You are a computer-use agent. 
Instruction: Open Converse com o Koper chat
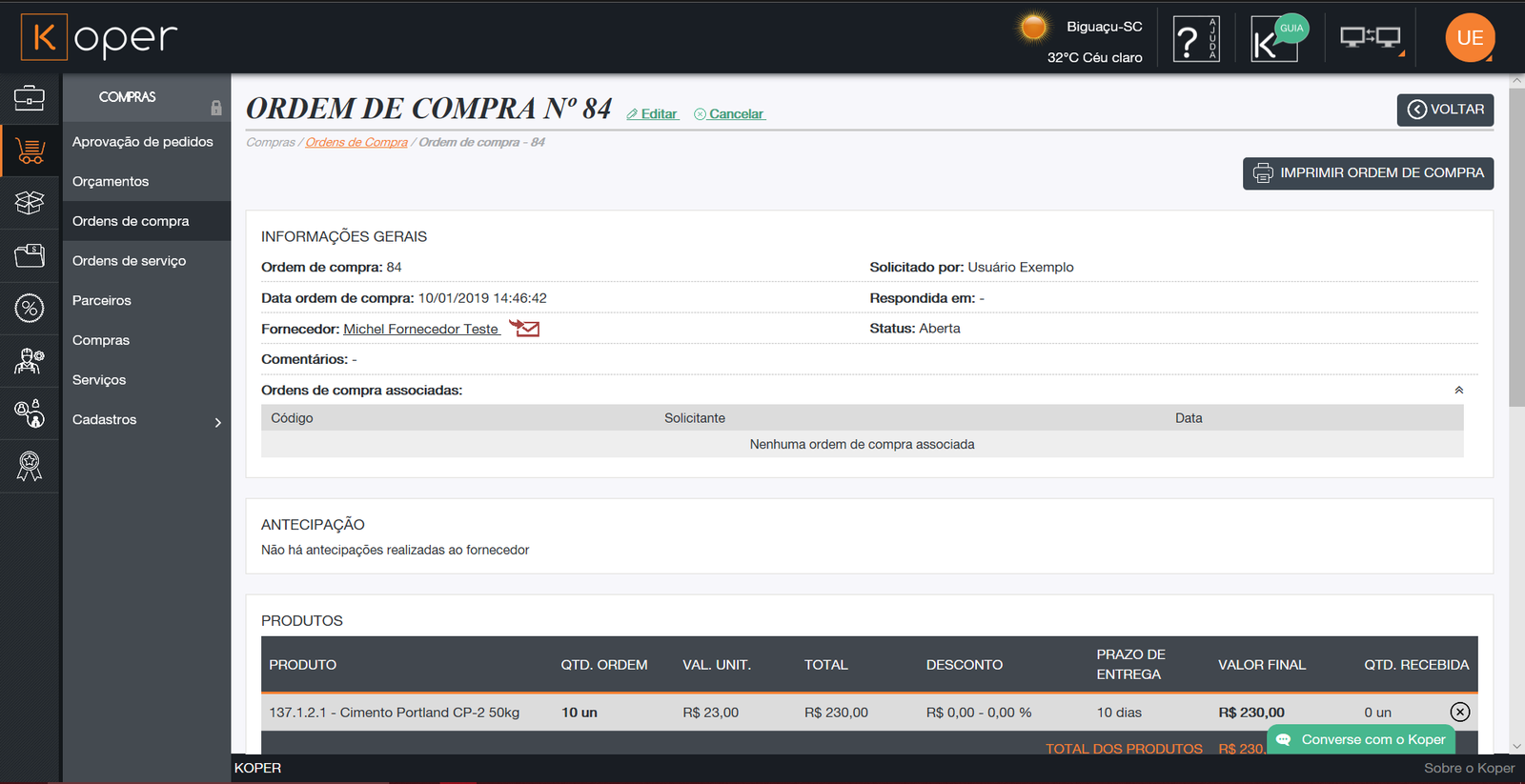click(1362, 739)
